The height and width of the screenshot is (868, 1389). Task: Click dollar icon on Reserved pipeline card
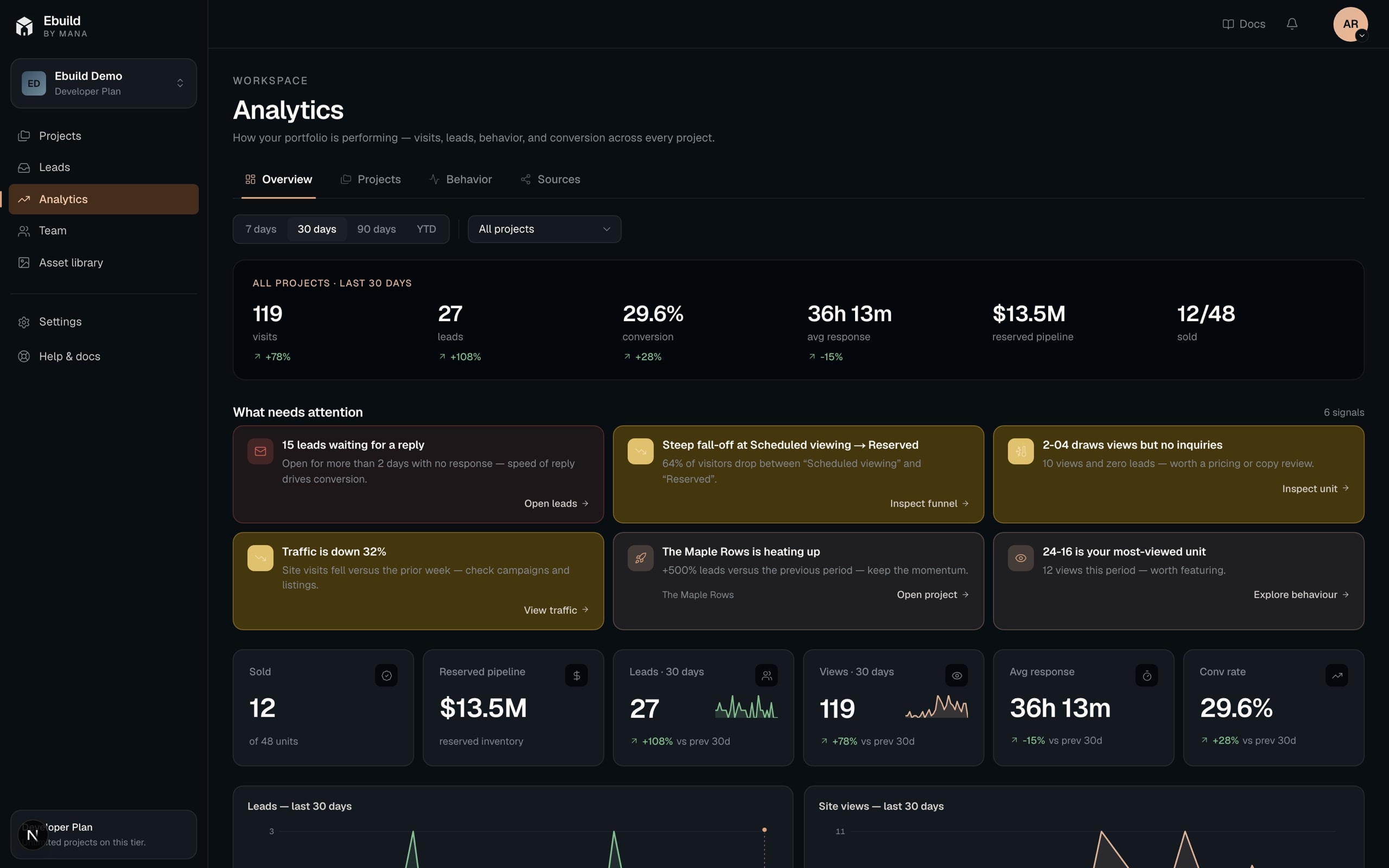click(x=576, y=676)
